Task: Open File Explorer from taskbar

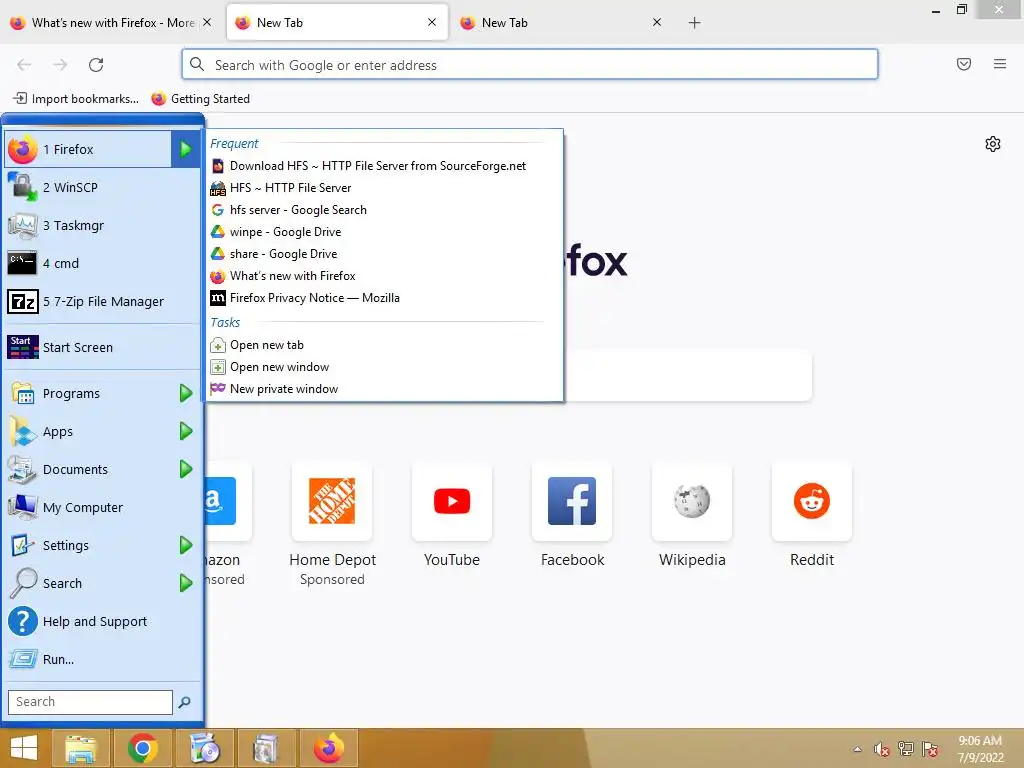Action: pyautogui.click(x=80, y=748)
